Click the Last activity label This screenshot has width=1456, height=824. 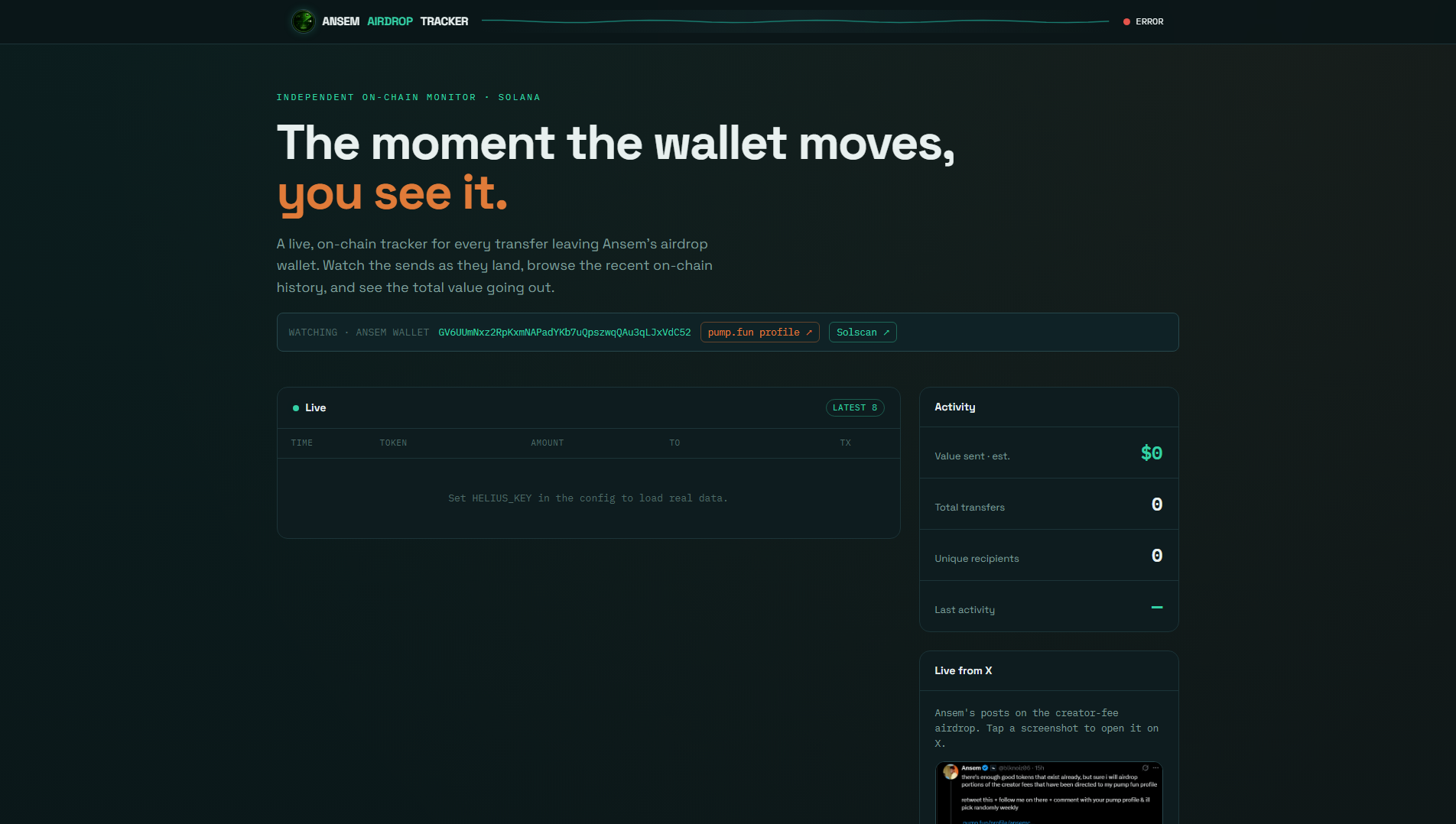coord(964,610)
